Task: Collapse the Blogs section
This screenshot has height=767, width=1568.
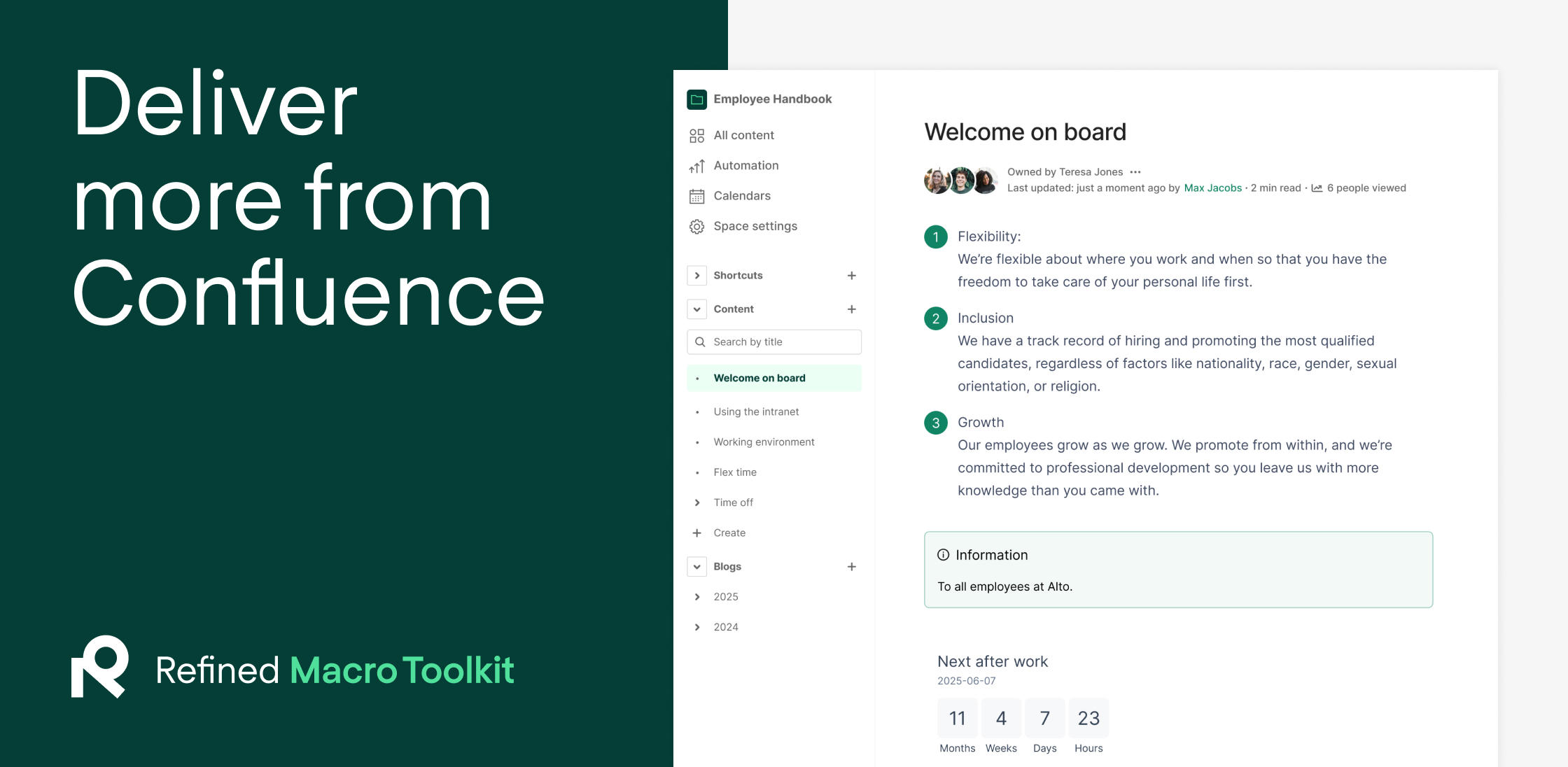Action: (x=696, y=566)
